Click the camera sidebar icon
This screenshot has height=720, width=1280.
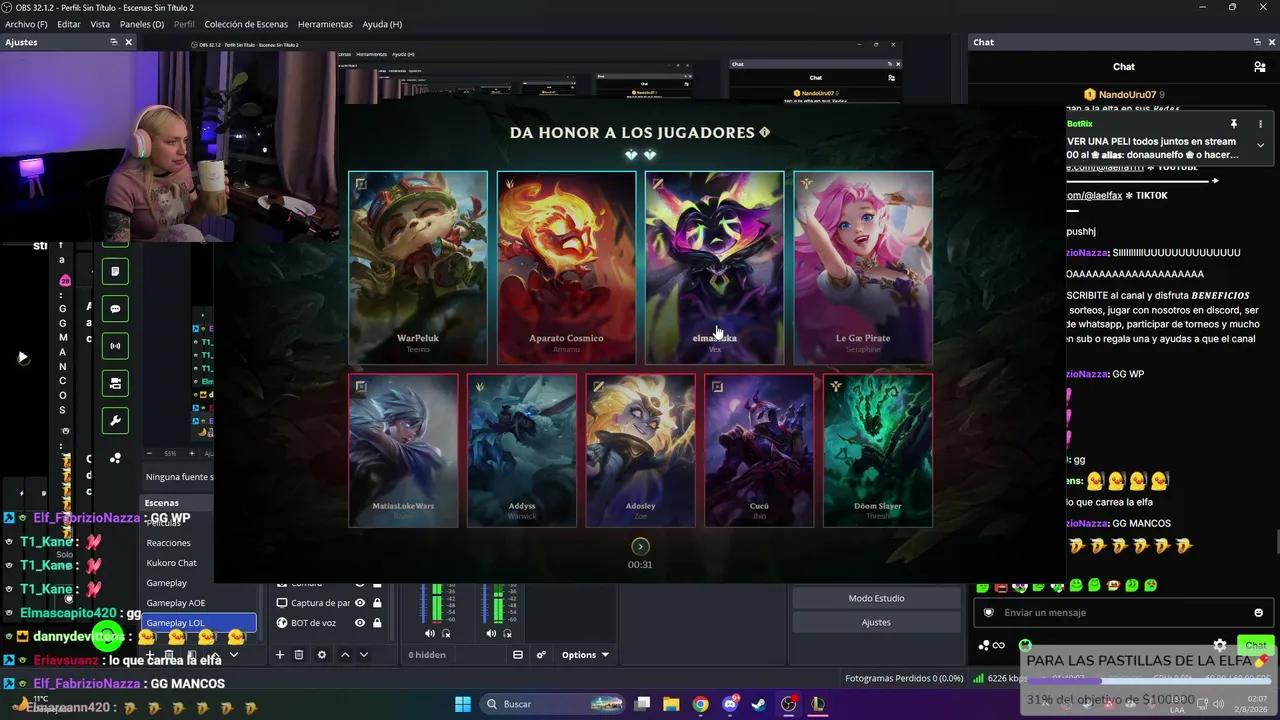coord(115,383)
